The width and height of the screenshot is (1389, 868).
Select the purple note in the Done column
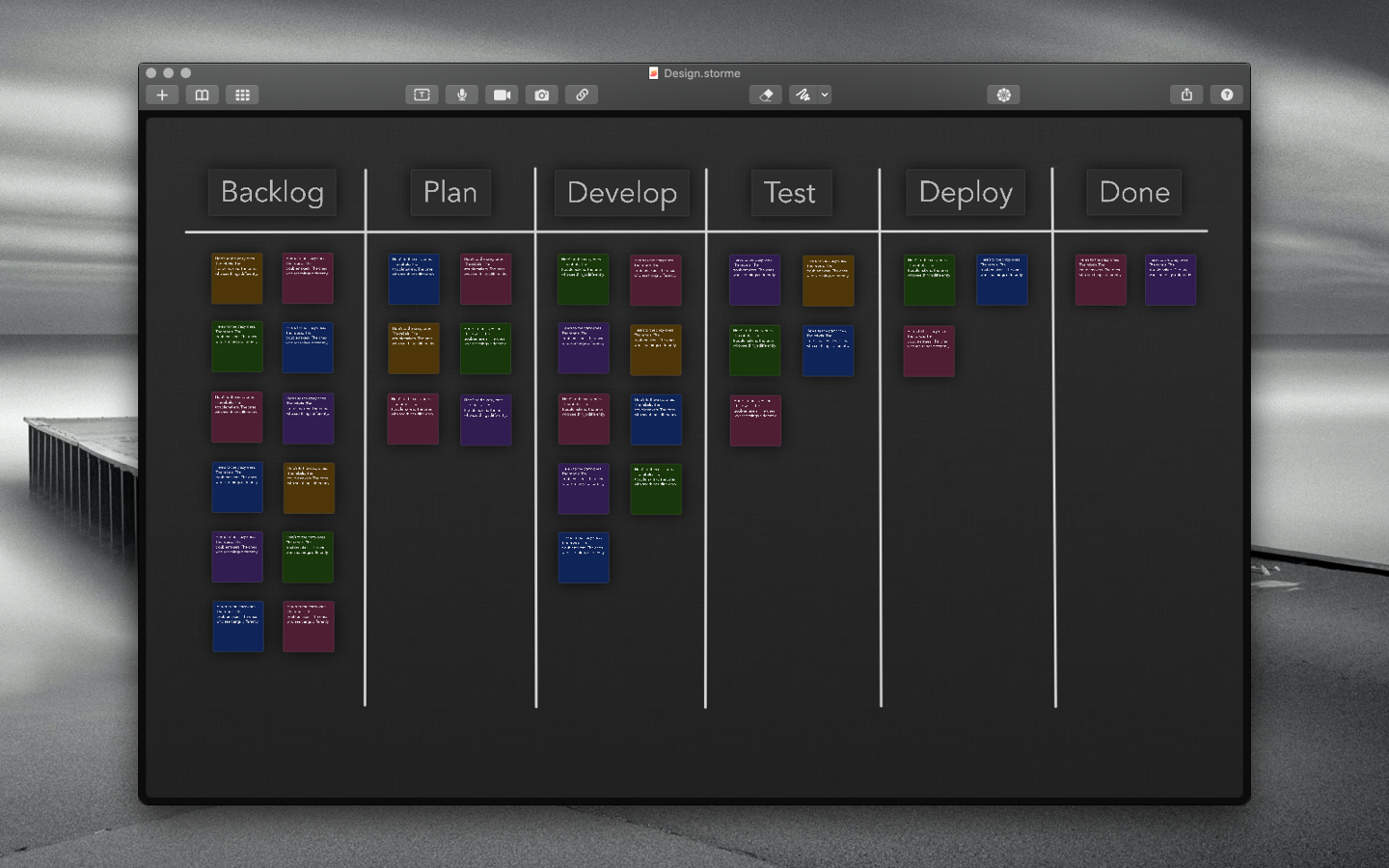tap(1171, 280)
